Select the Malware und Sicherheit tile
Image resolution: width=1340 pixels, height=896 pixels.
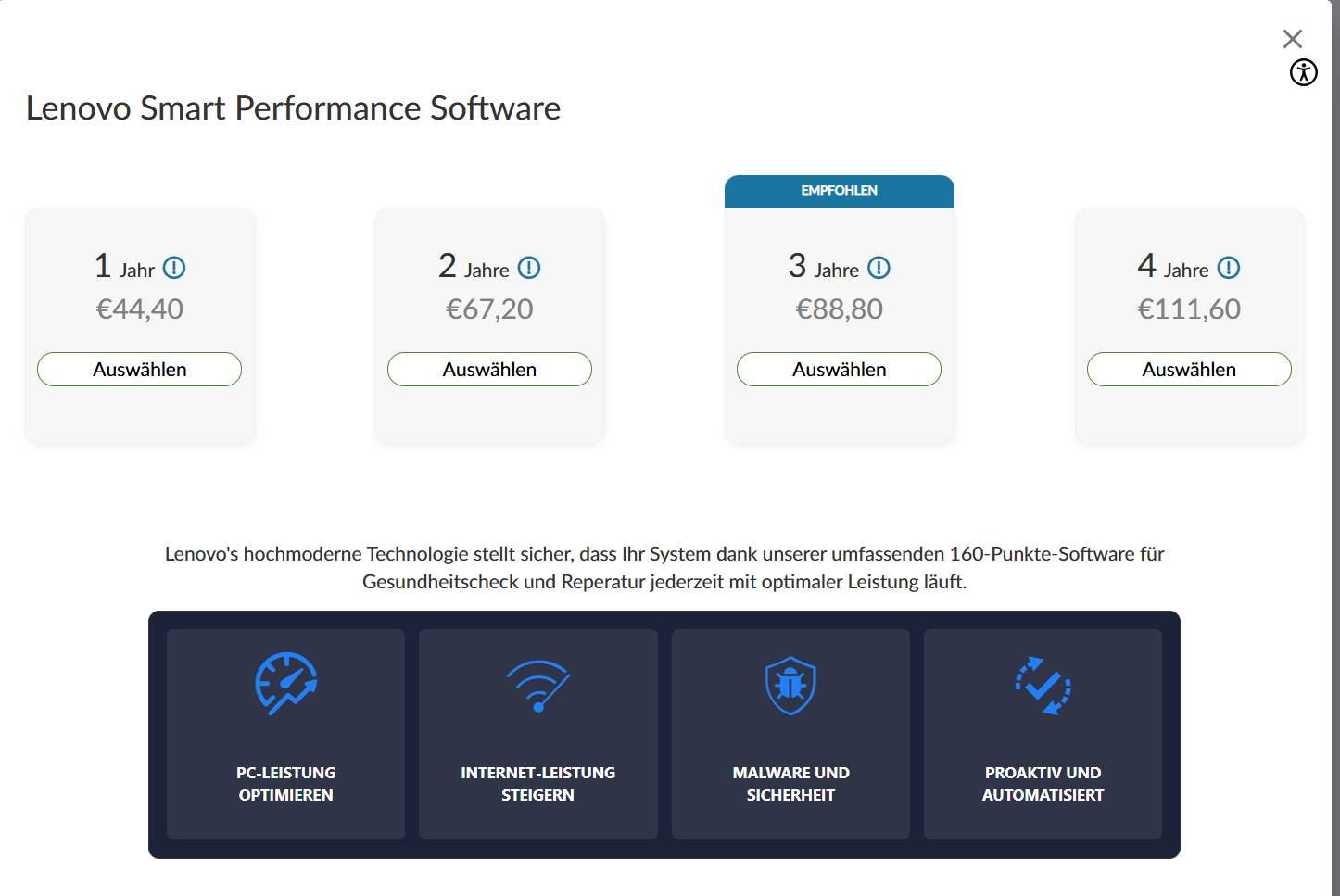[x=790, y=783]
